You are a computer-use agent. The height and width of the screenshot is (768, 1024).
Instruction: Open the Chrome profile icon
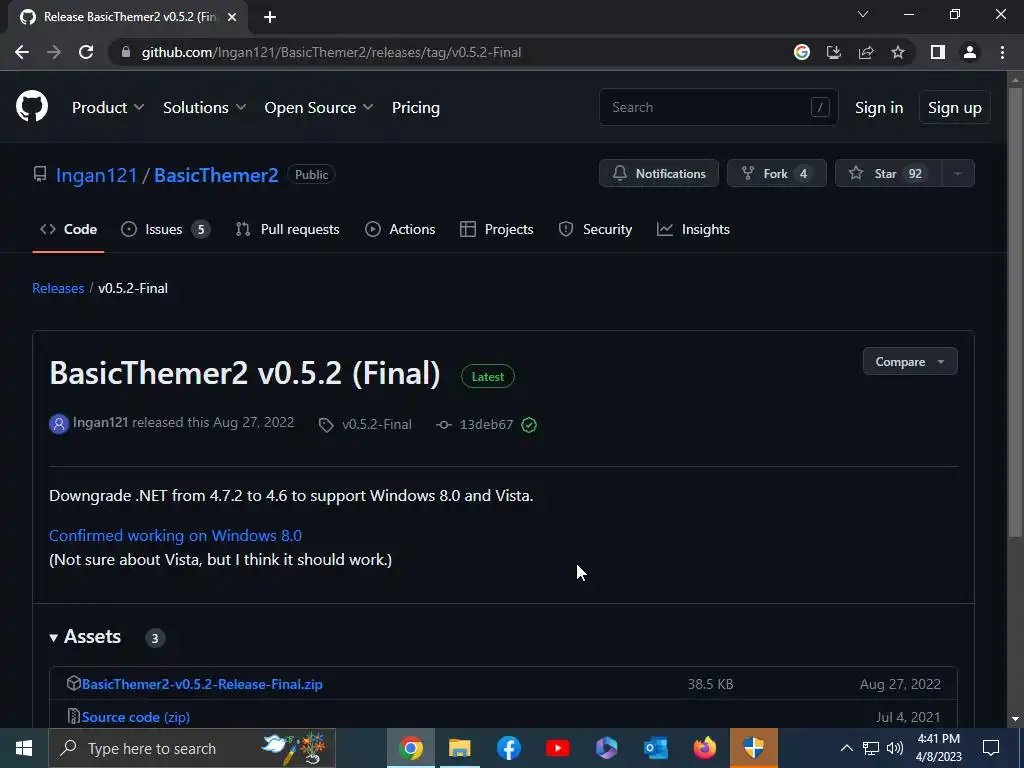(x=970, y=52)
